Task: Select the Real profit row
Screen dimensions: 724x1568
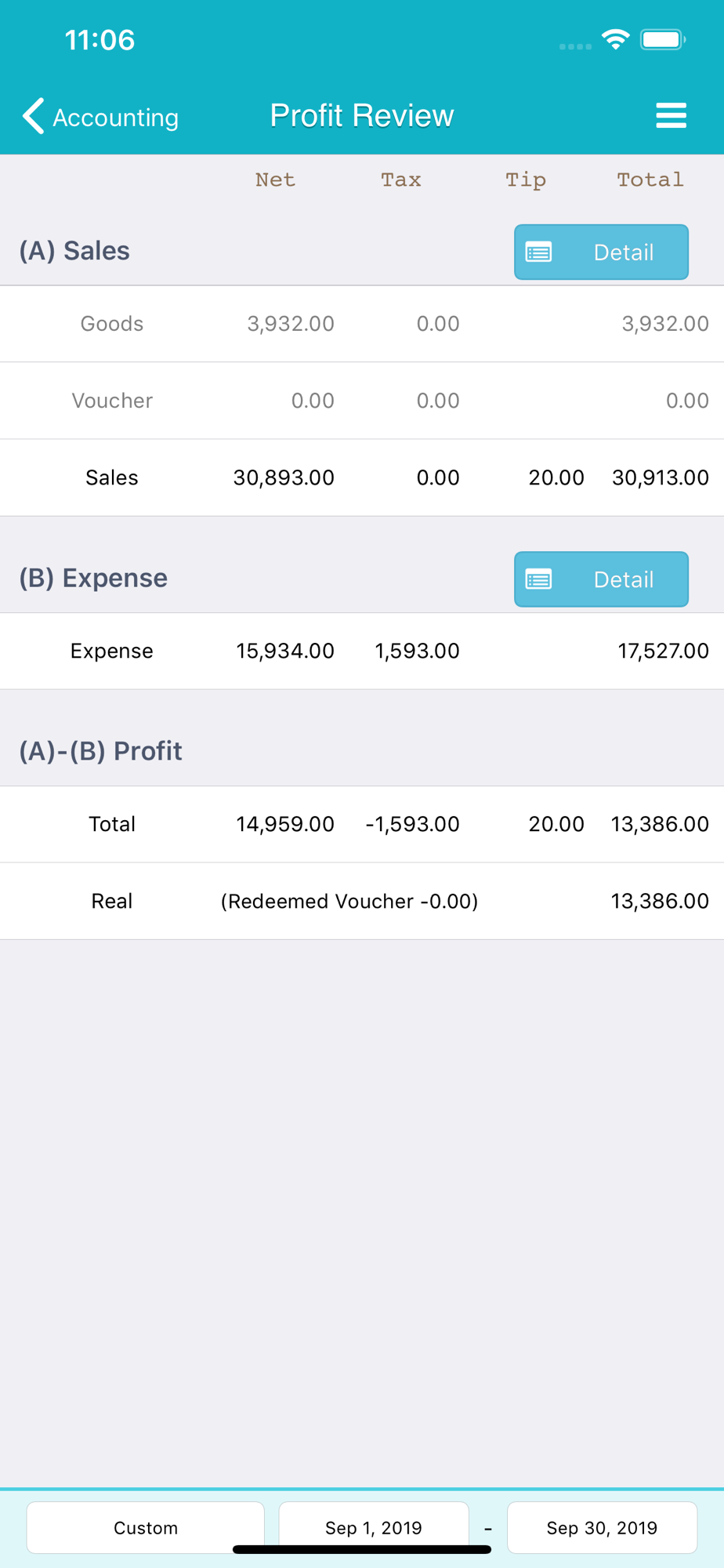Action: (x=362, y=901)
